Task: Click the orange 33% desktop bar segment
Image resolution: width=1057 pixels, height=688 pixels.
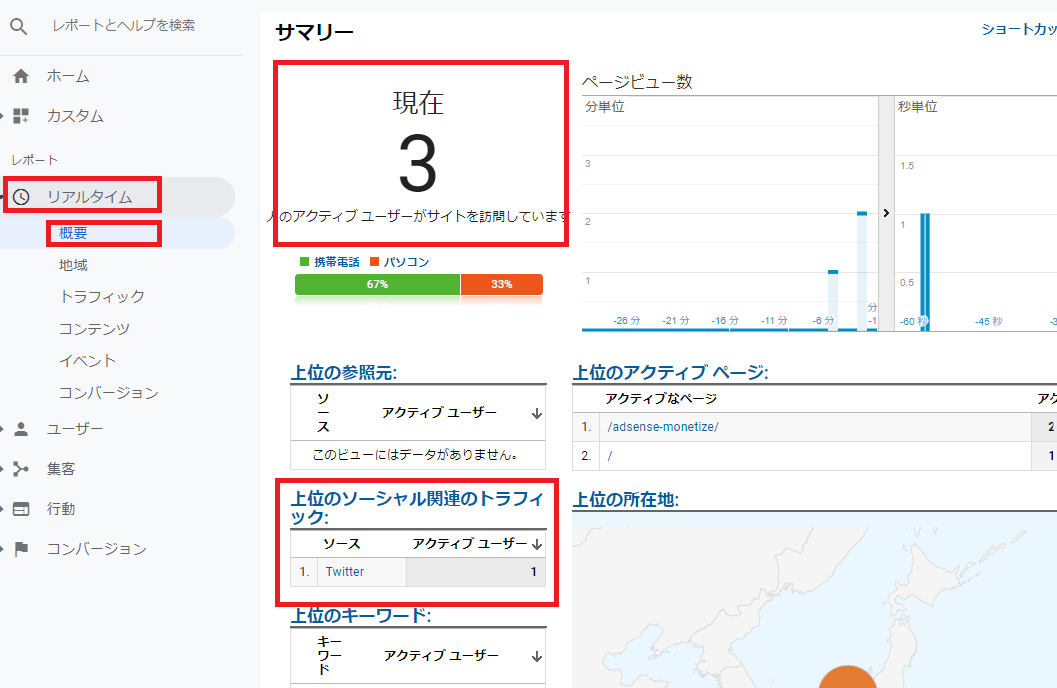Action: 502,284
